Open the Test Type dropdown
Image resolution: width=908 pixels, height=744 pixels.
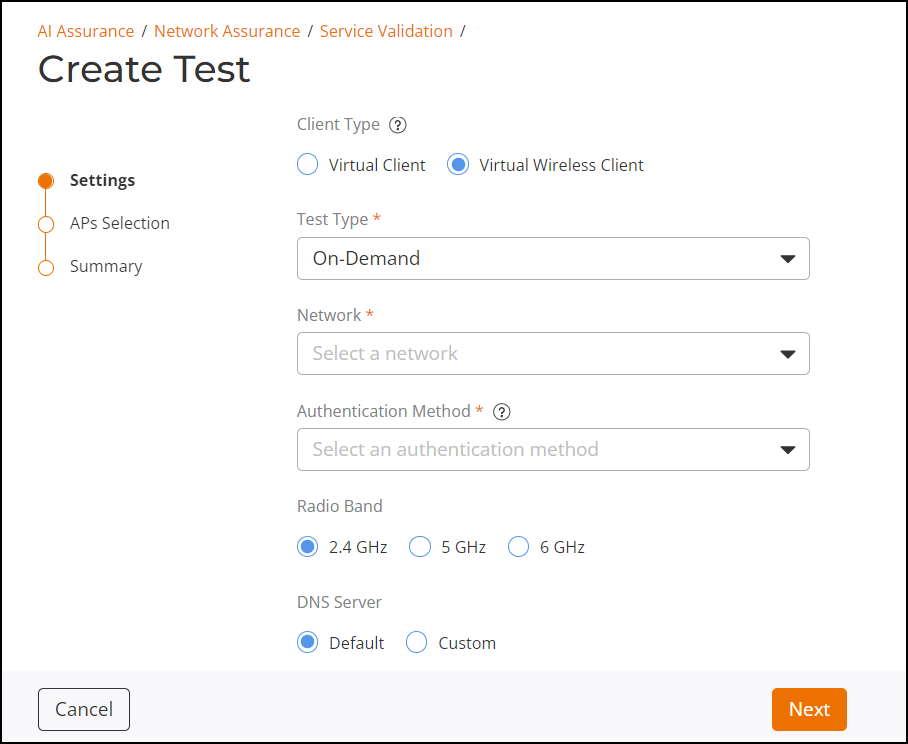(x=553, y=258)
